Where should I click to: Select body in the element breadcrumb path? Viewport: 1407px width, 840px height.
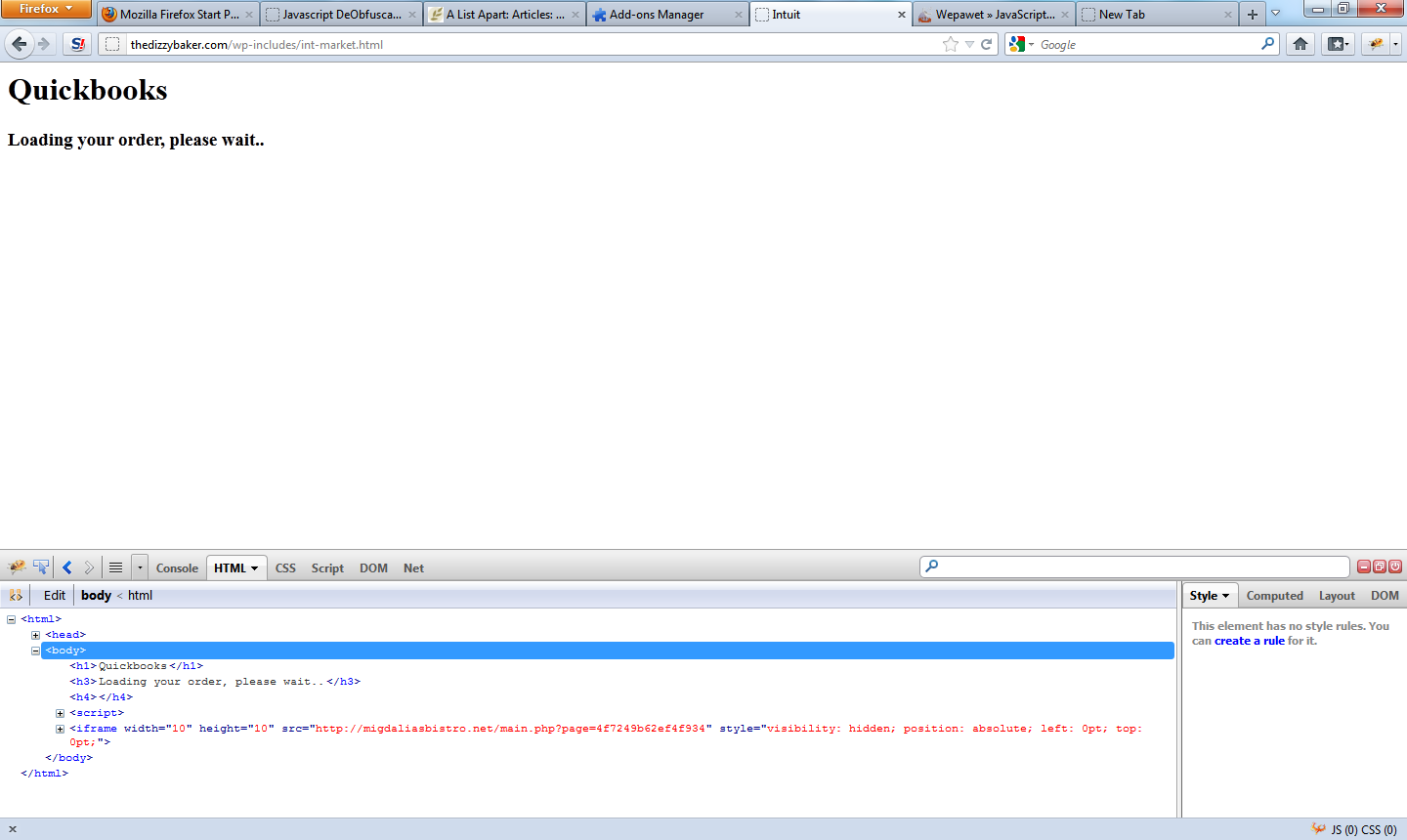click(x=96, y=595)
